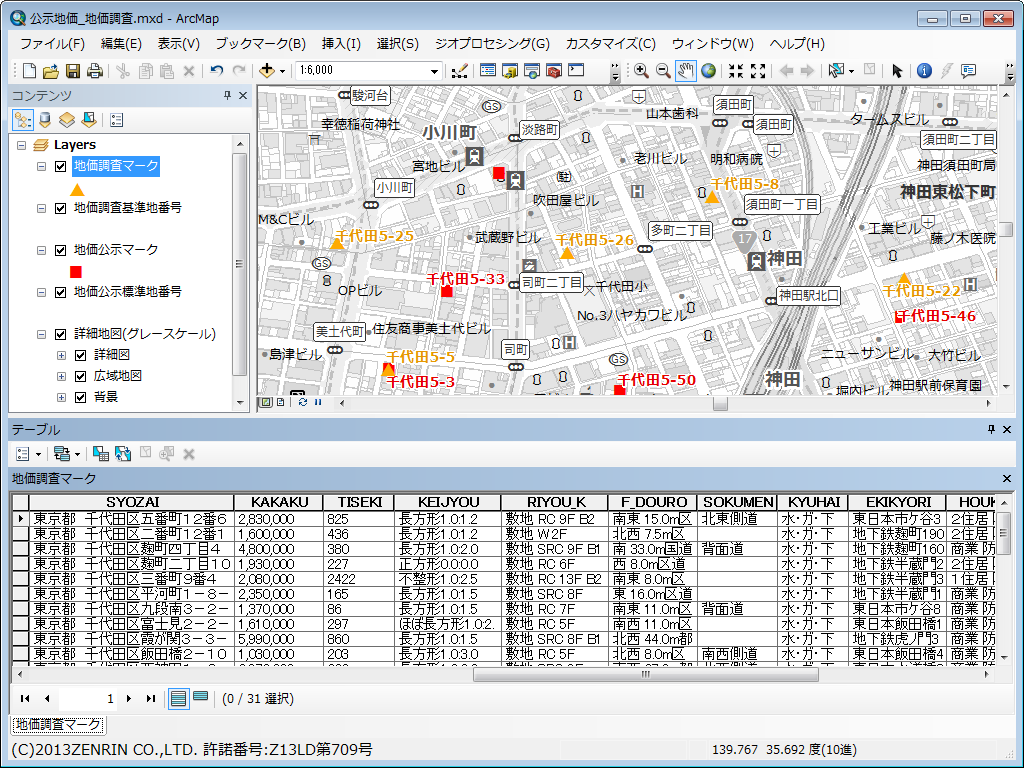Screen dimensions: 1024x768
Task: Toggle 広域地図 sublayer checkbox
Action: tap(81, 376)
